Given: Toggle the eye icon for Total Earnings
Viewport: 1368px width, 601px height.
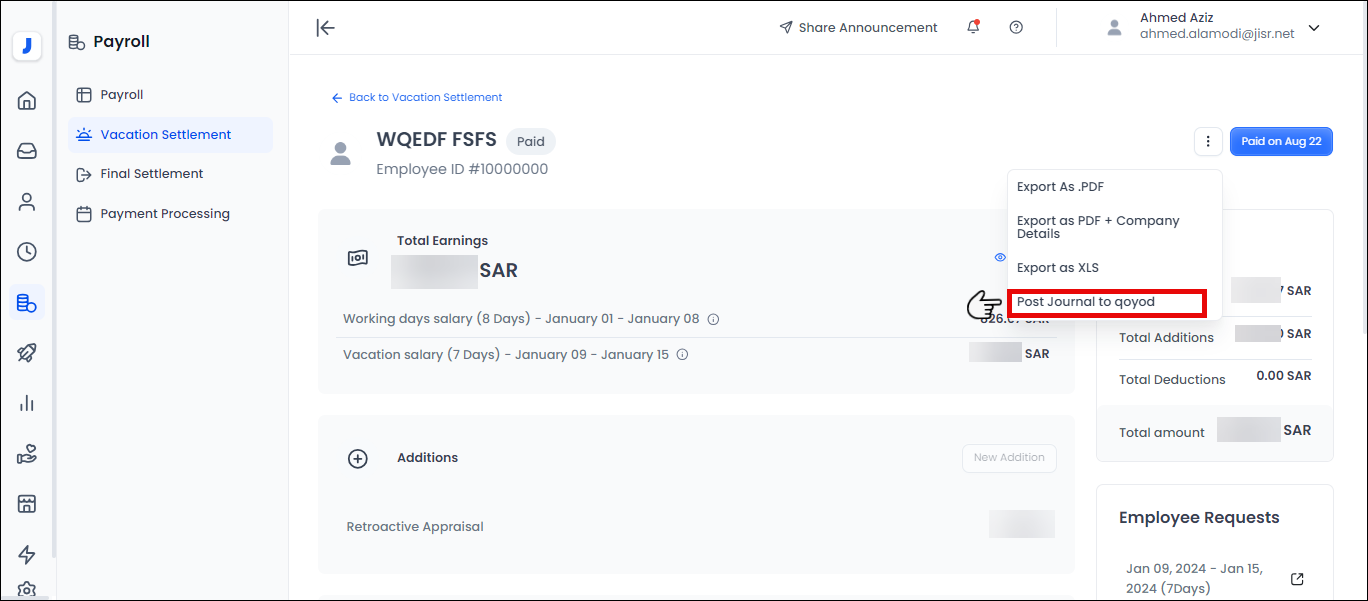Looking at the screenshot, I should tap(1000, 257).
